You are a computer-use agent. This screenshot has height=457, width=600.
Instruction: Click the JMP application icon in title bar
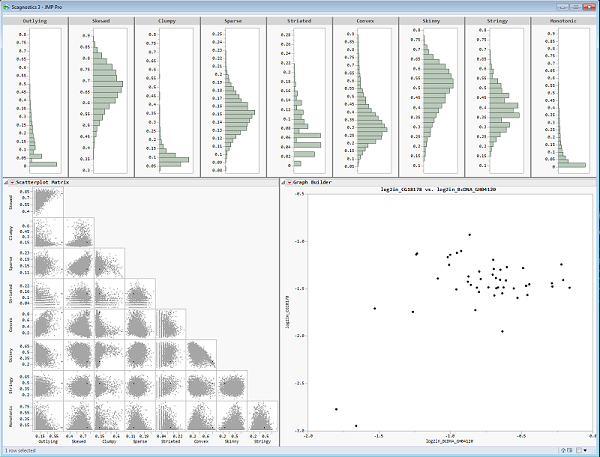click(7, 5)
